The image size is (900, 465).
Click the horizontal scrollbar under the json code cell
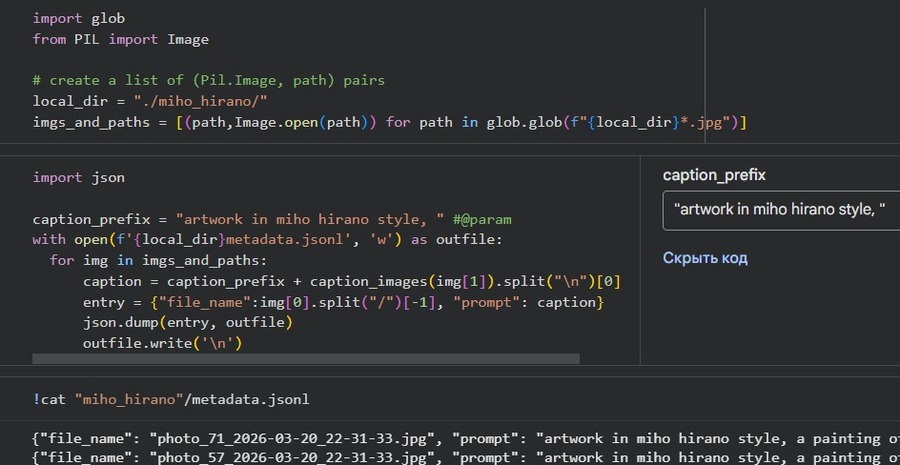click(306, 359)
